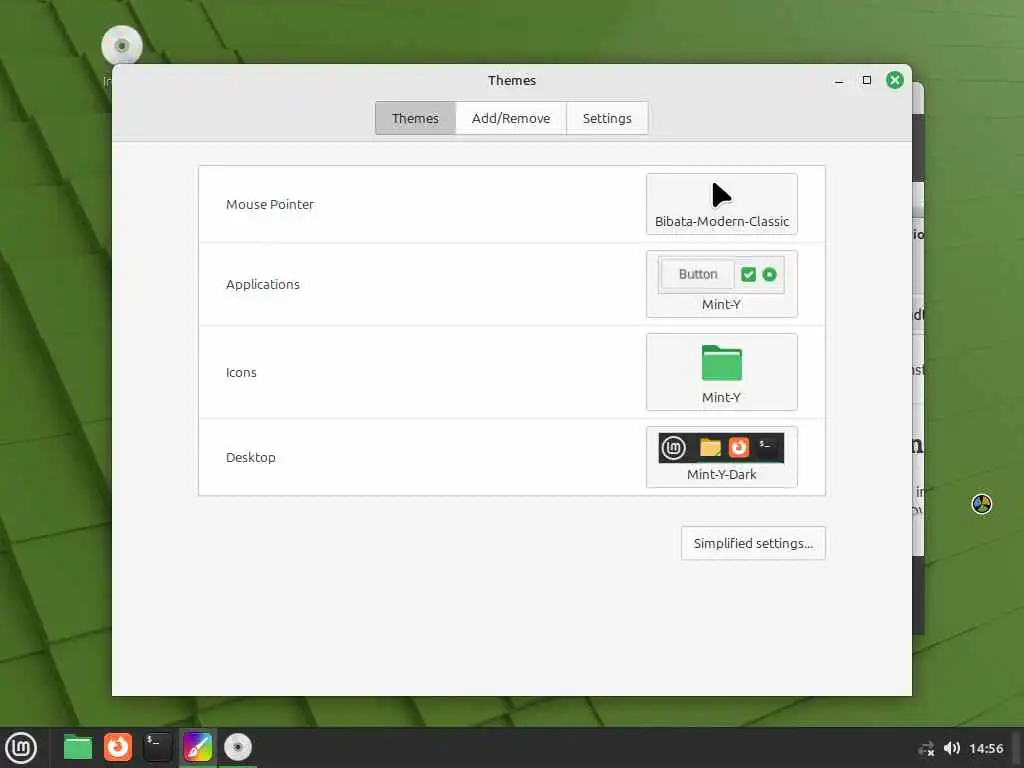The height and width of the screenshot is (768, 1024).
Task: Click the Mouse Pointer label
Action: click(x=270, y=204)
